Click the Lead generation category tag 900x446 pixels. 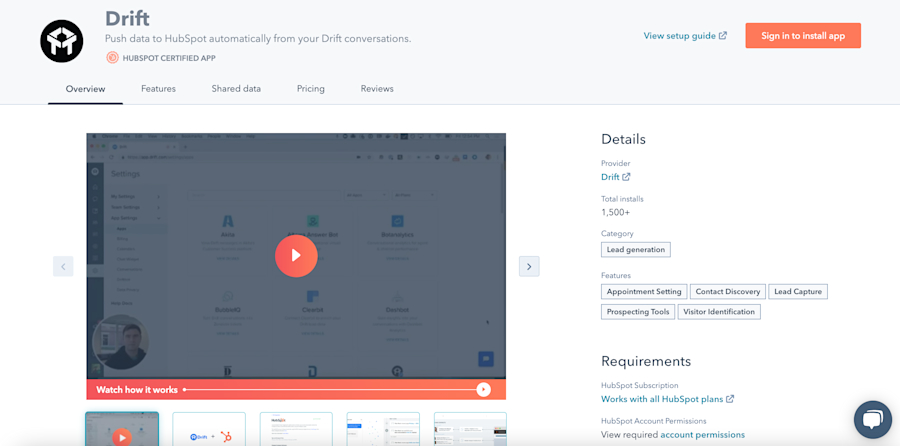pos(636,250)
